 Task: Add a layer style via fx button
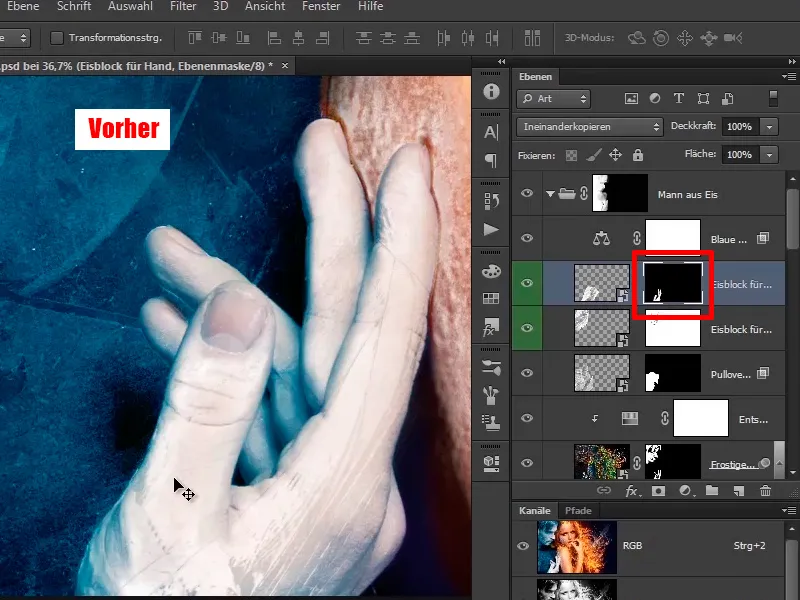click(x=633, y=491)
